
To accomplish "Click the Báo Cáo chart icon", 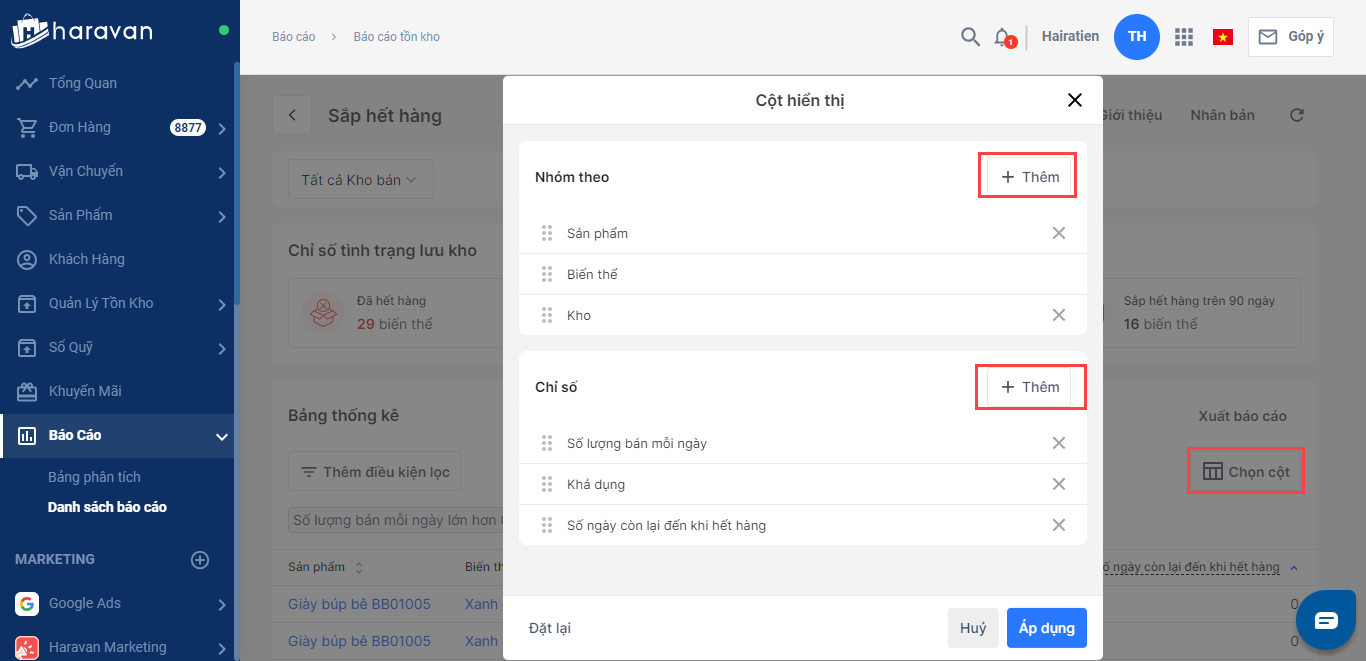I will click(27, 435).
